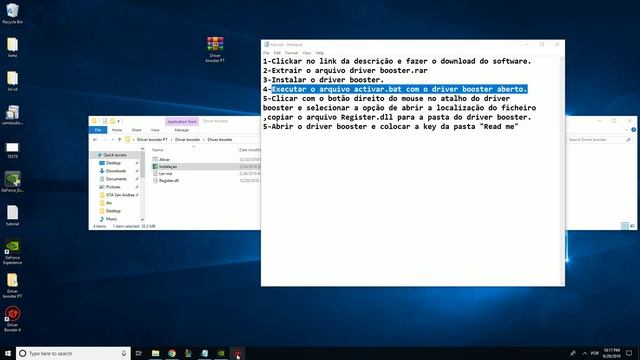The width and height of the screenshot is (640, 360).
Task: Open Notepad Format menu
Action: pyautogui.click(x=291, y=53)
